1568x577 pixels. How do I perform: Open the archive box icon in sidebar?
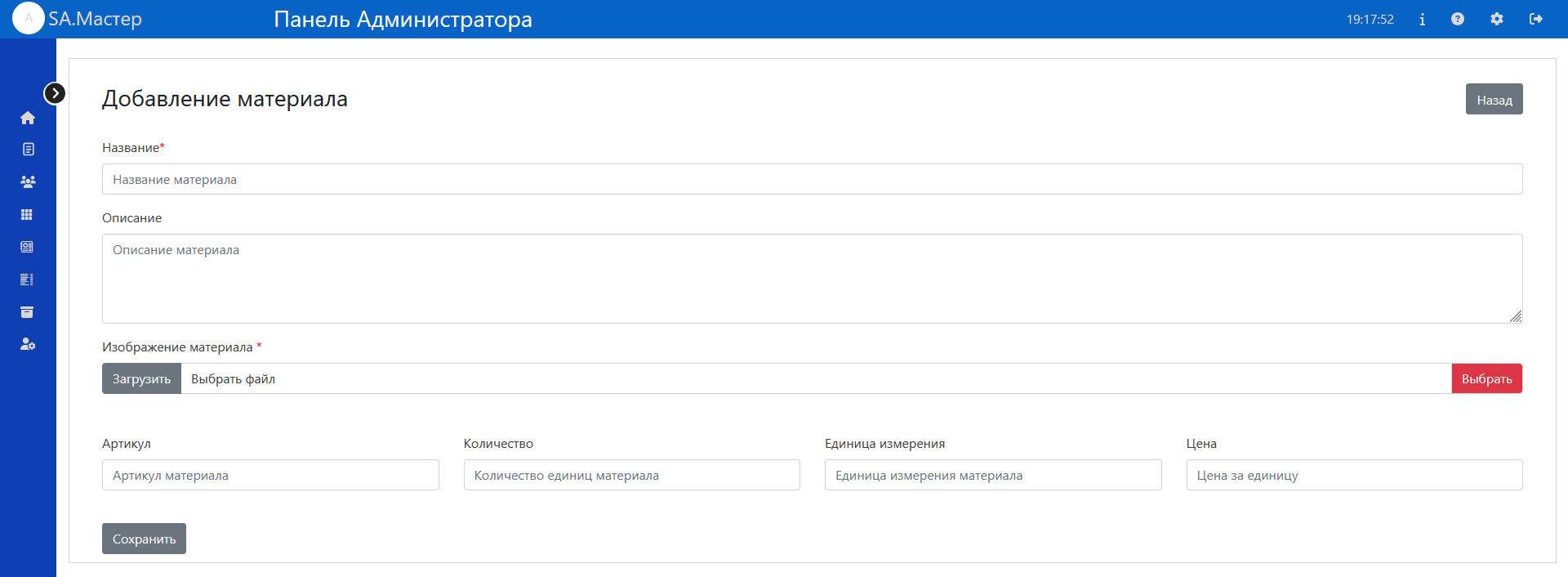tap(27, 312)
